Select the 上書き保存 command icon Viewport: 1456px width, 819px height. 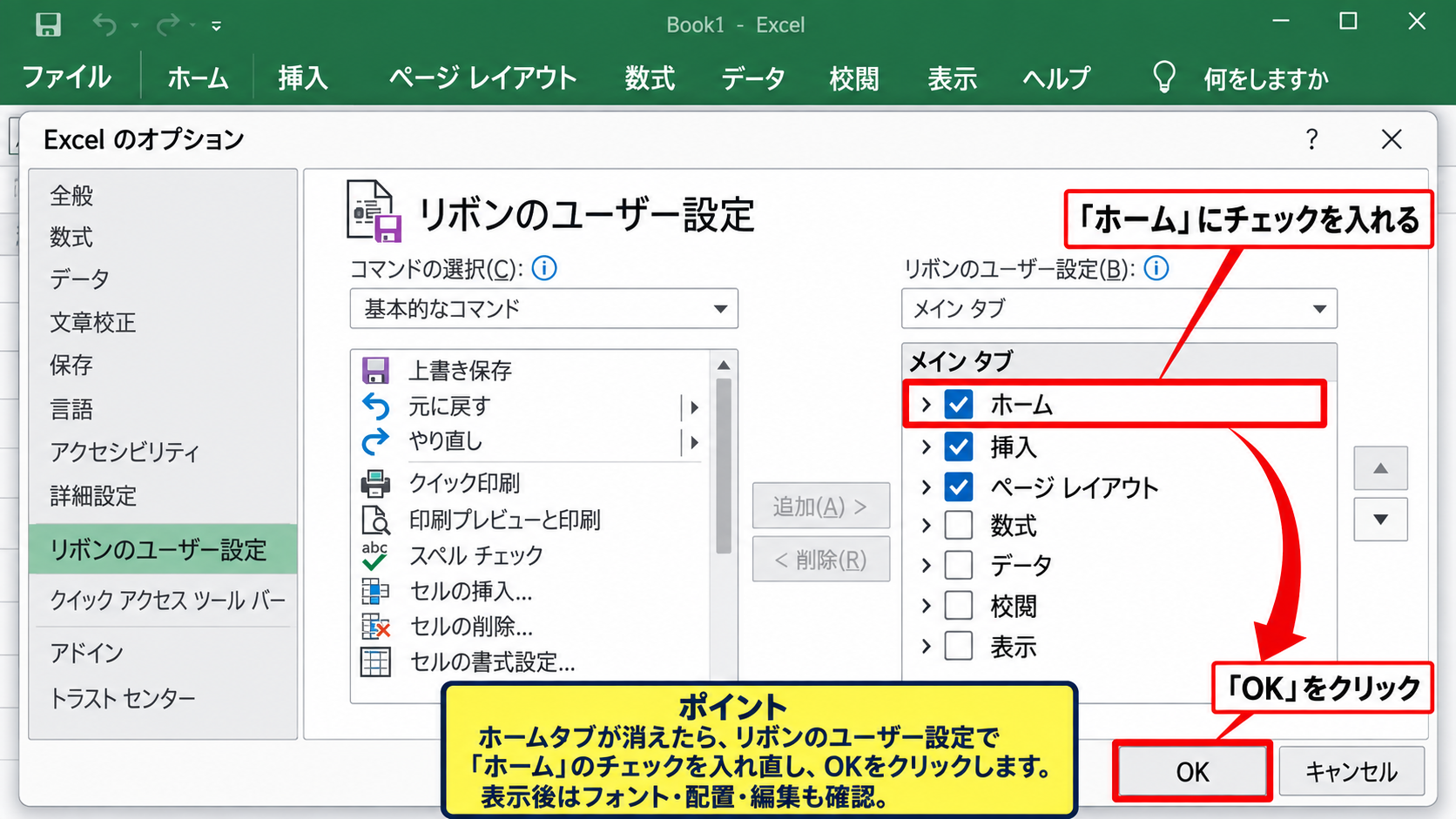(x=375, y=371)
